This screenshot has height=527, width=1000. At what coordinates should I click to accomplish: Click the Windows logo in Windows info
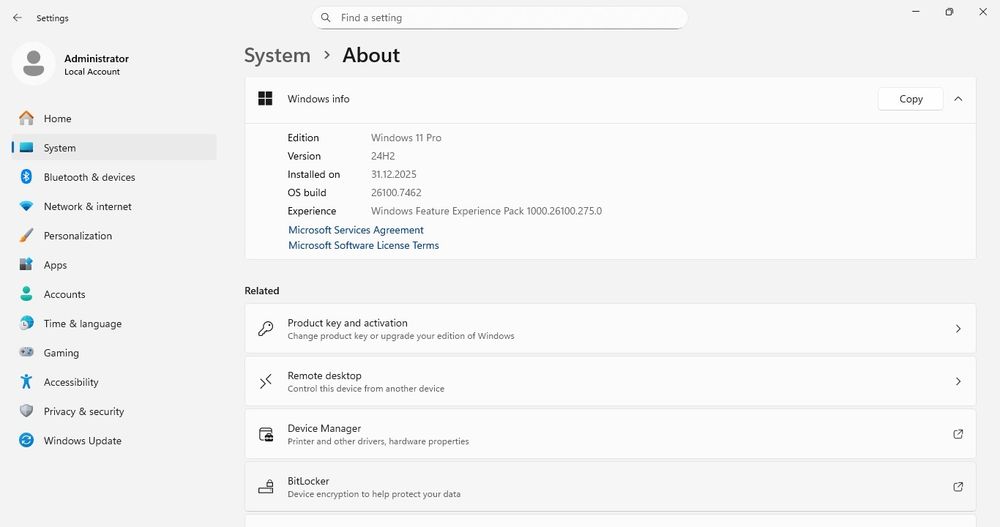(265, 98)
